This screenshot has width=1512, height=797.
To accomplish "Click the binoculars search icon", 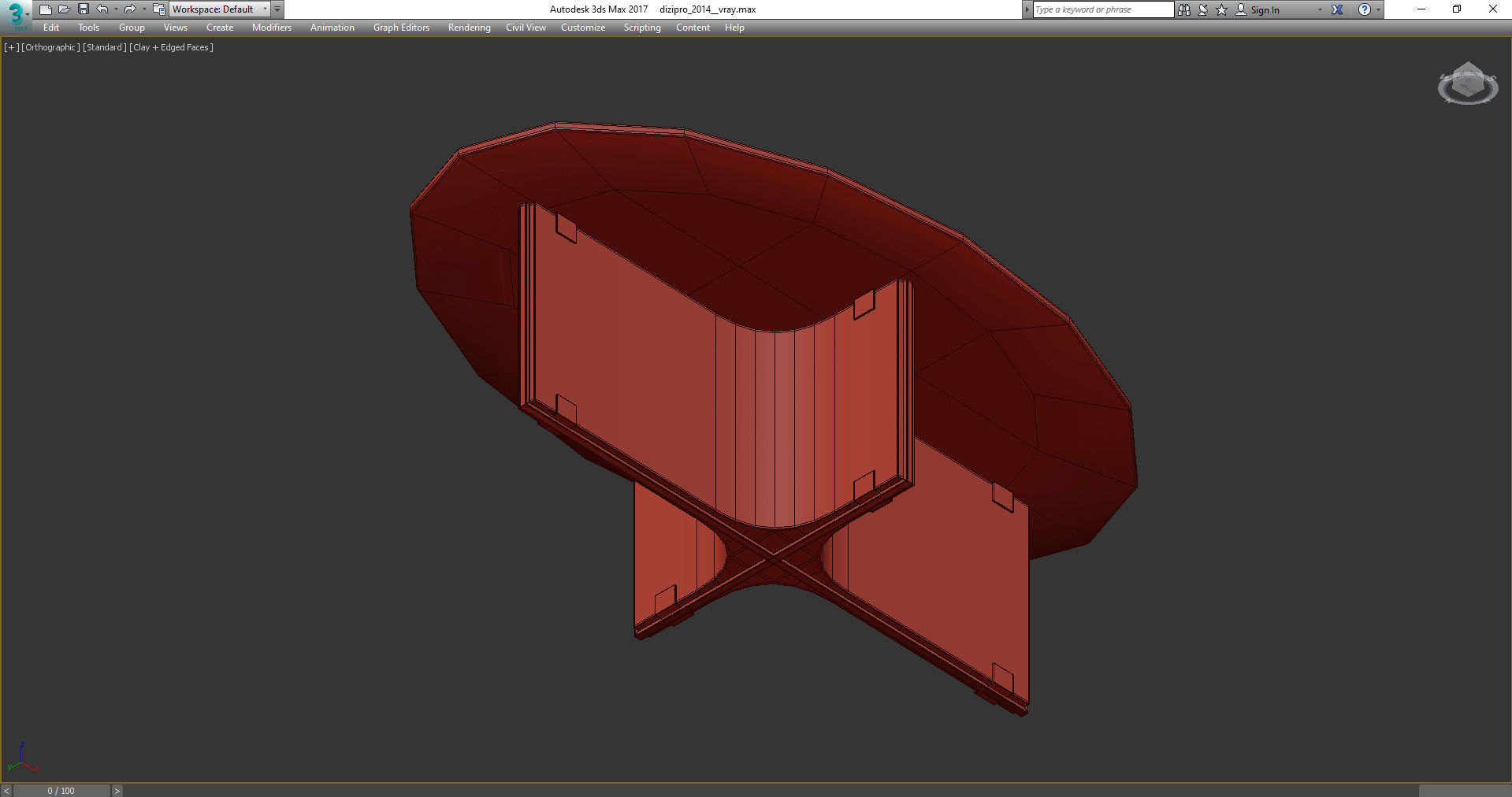I will click(x=1183, y=9).
